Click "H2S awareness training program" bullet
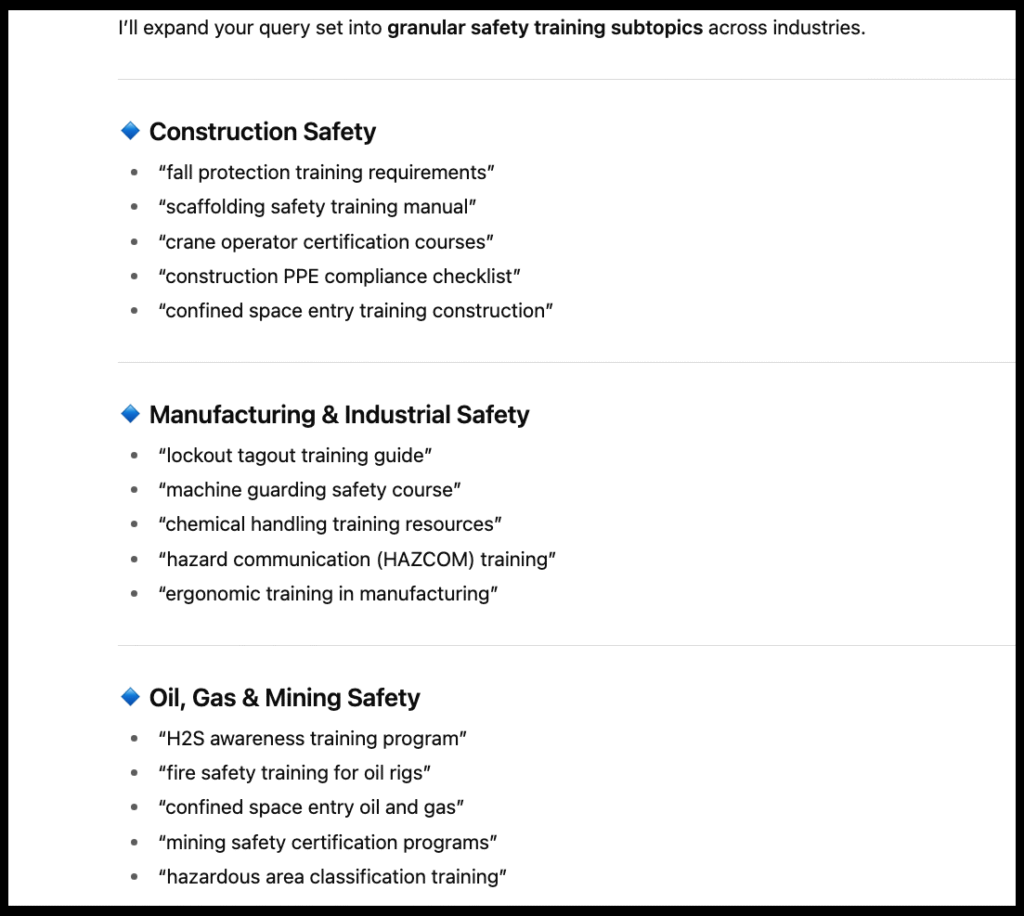1024x916 pixels. tap(313, 739)
